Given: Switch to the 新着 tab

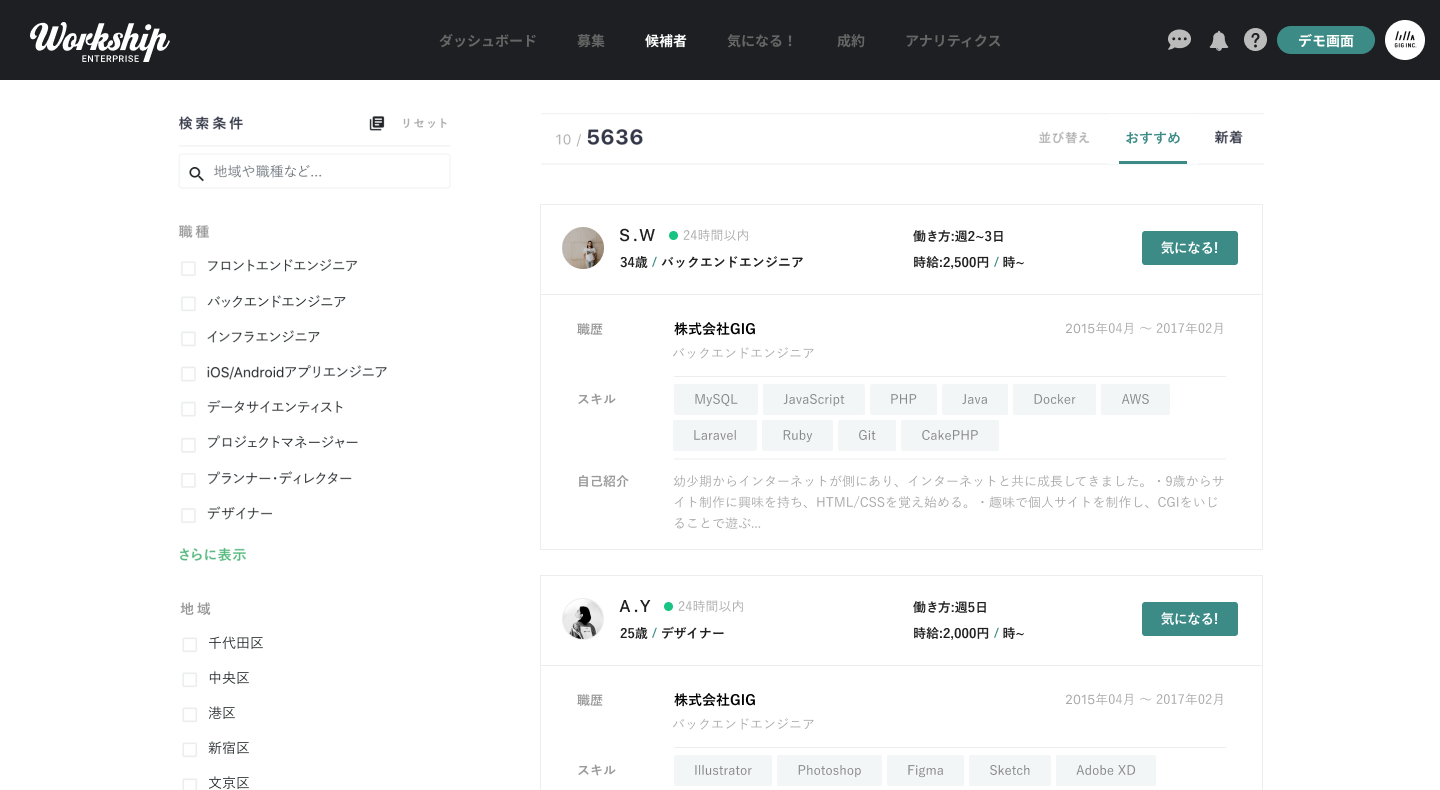Looking at the screenshot, I should [1228, 137].
